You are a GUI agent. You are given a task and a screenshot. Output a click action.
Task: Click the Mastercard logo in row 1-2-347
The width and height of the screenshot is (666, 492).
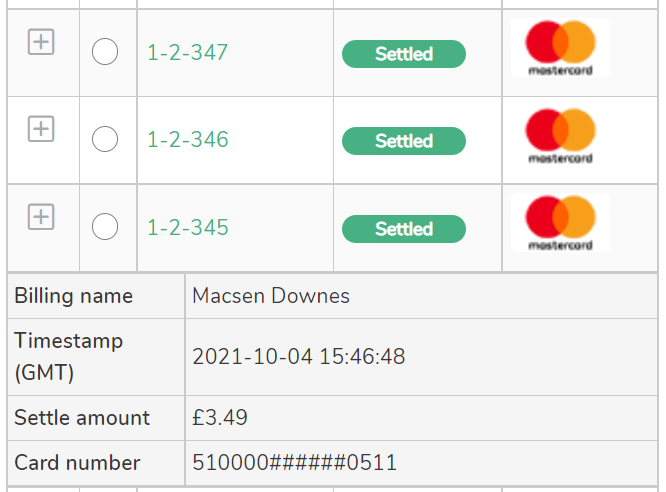(560, 48)
